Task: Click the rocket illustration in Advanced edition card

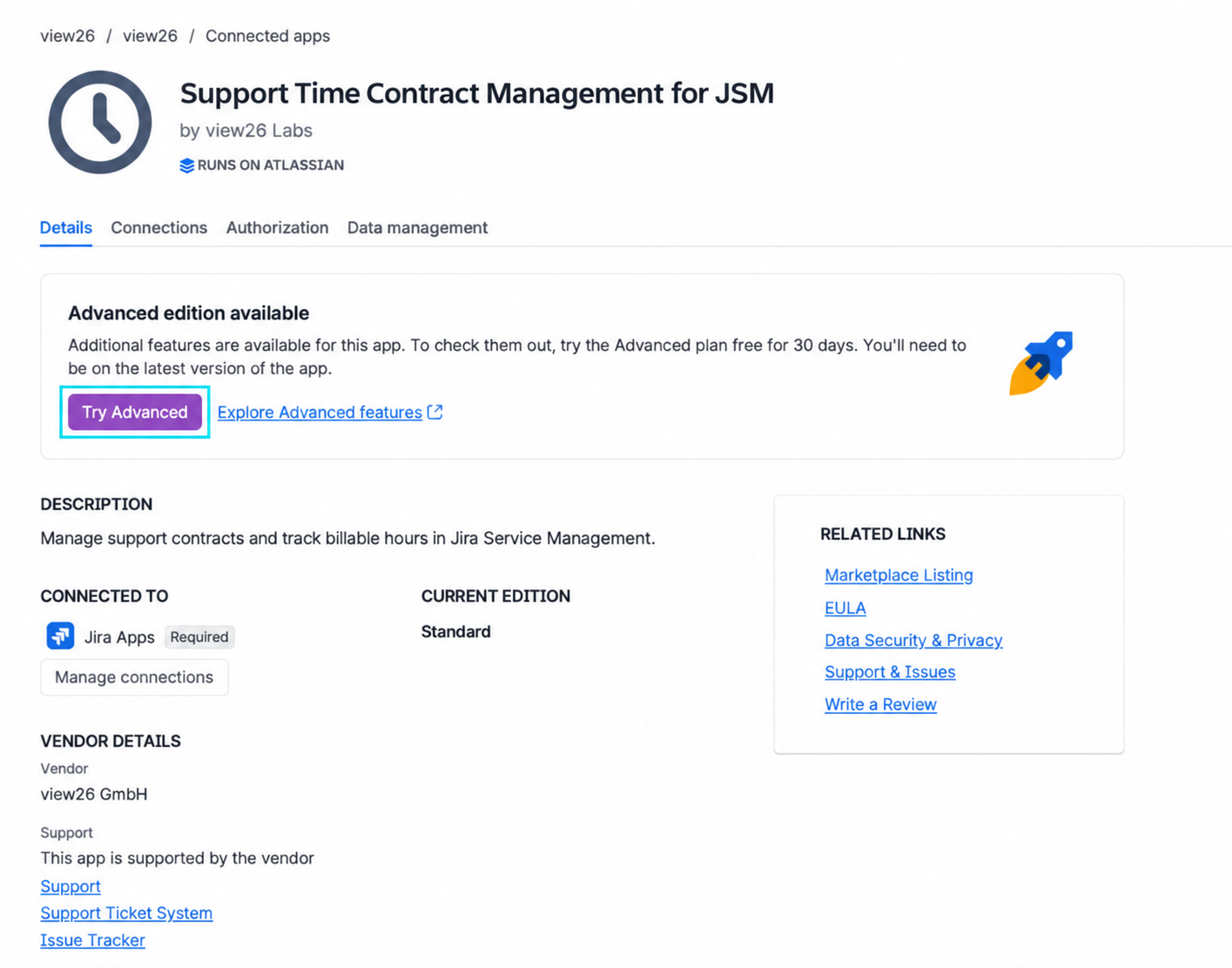Action: 1040,363
